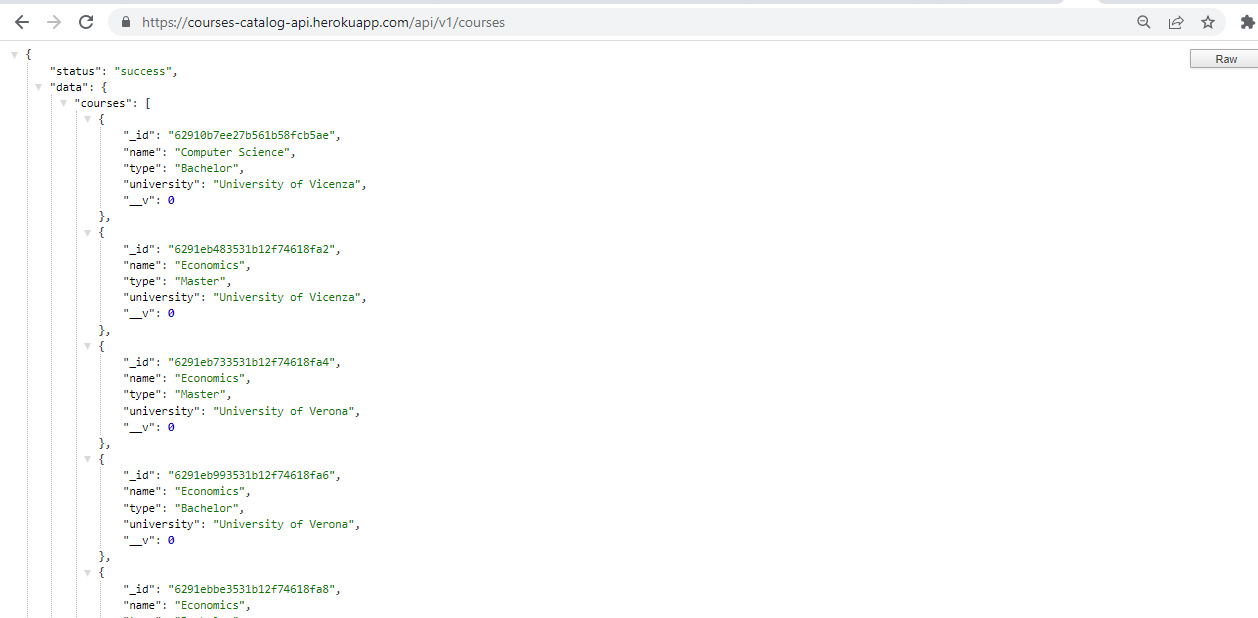Screen dimensions: 1258x618
Task: Collapse the "courses" array
Action: tap(64, 103)
